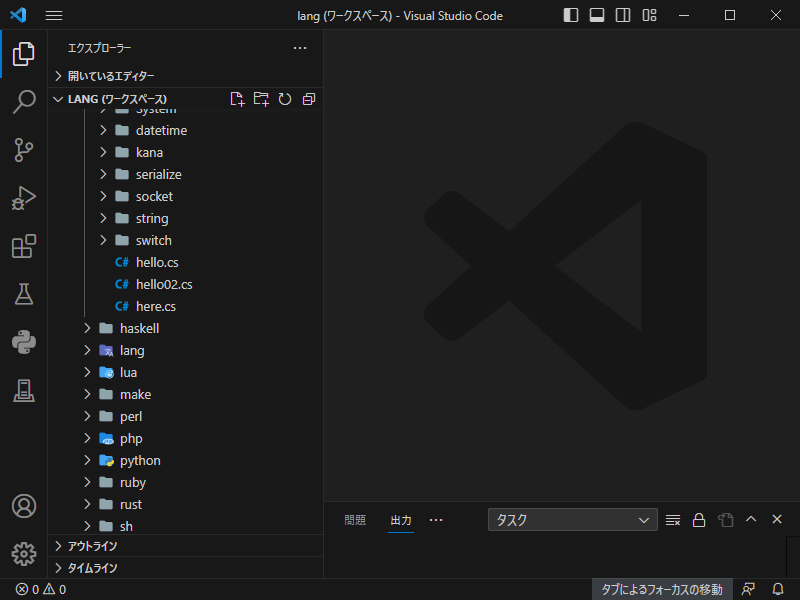The width and height of the screenshot is (800, 600).
Task: Expand the open editors section
Action: coord(186,76)
